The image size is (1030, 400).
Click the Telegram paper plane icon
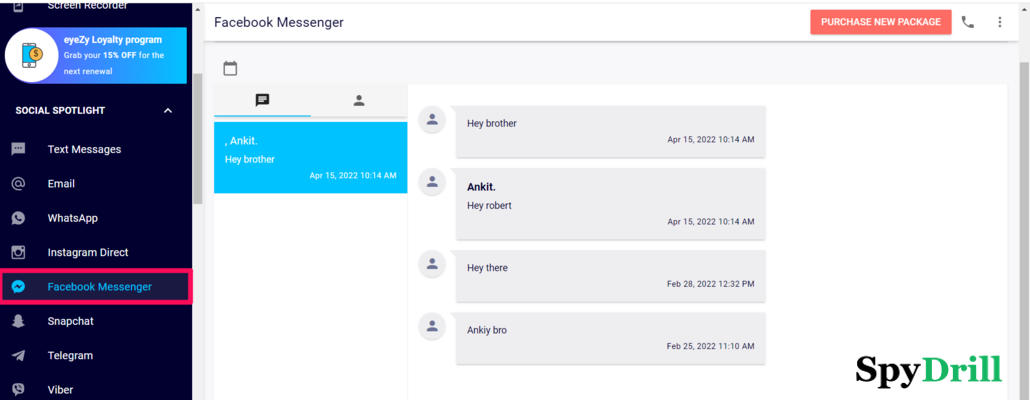(x=18, y=355)
